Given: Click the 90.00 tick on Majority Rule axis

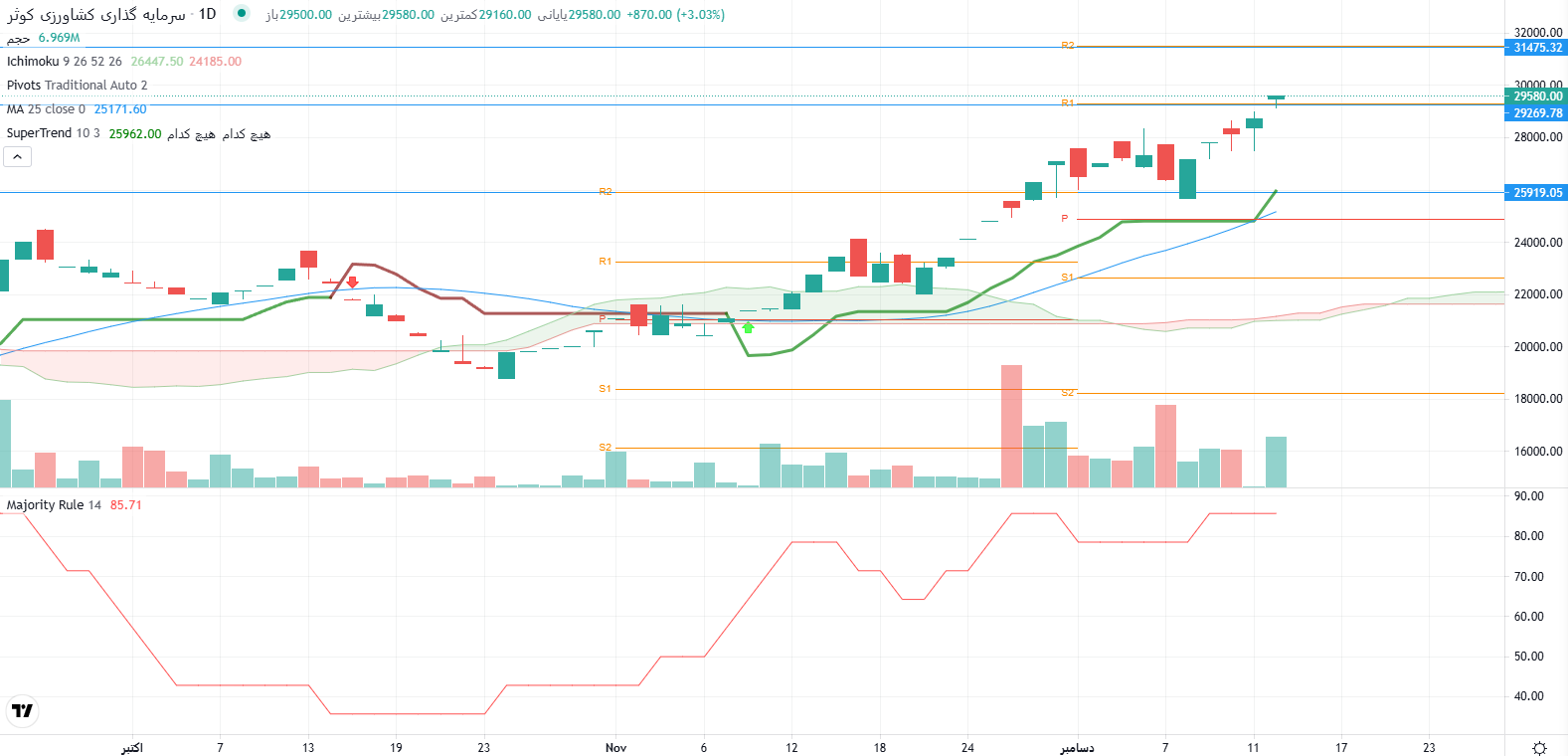Looking at the screenshot, I should click(1529, 496).
